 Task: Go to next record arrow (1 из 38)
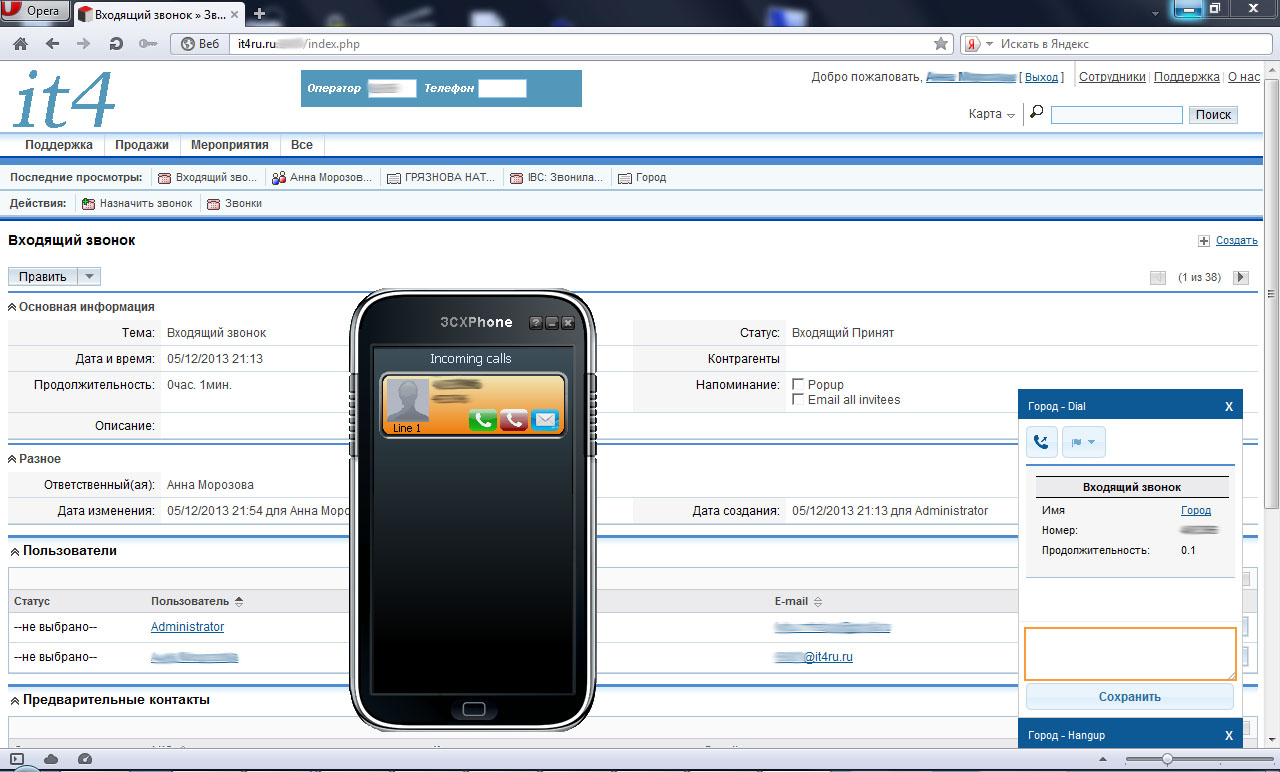point(1241,277)
